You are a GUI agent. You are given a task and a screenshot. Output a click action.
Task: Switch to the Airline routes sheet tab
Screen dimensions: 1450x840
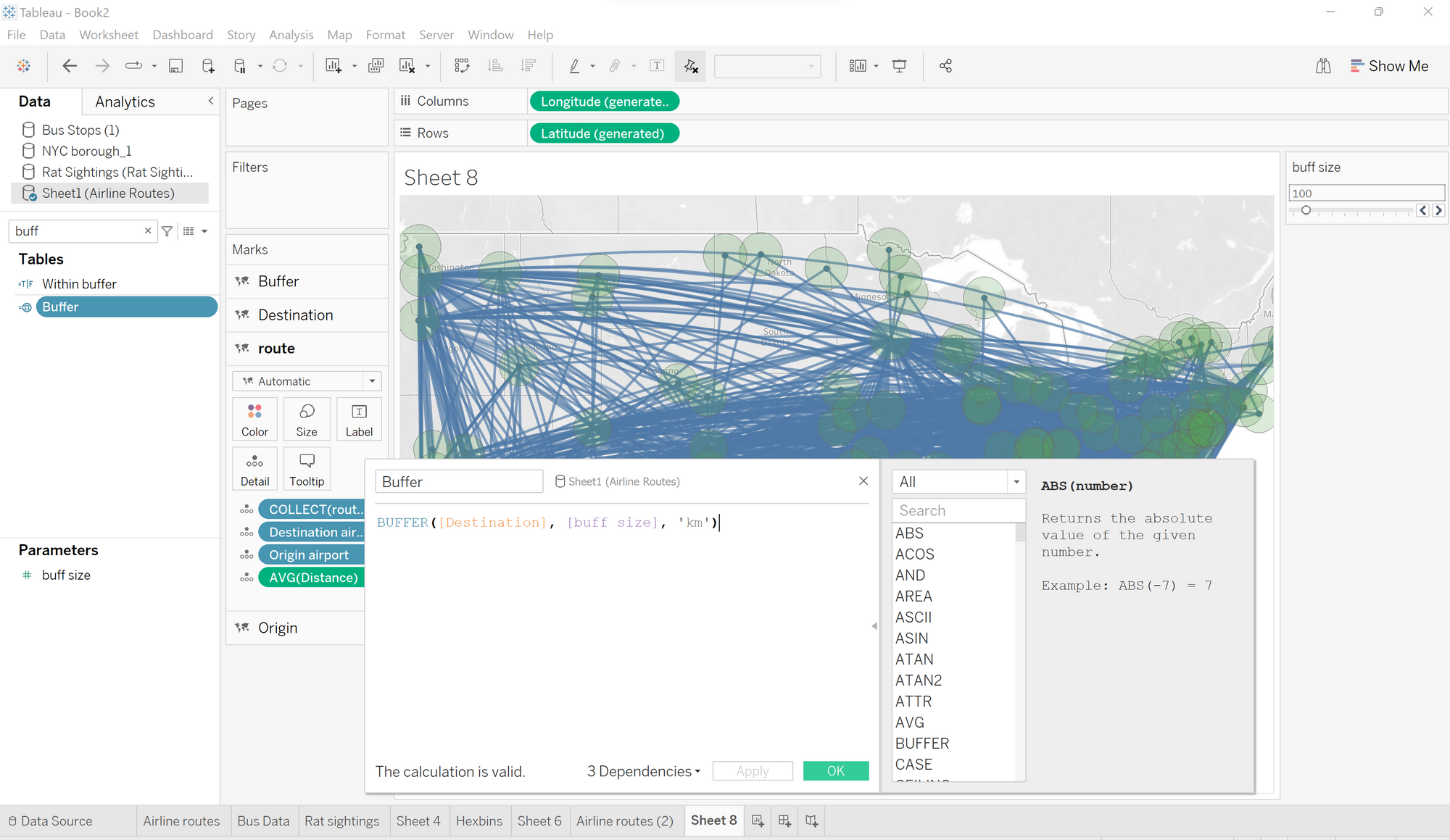[181, 820]
